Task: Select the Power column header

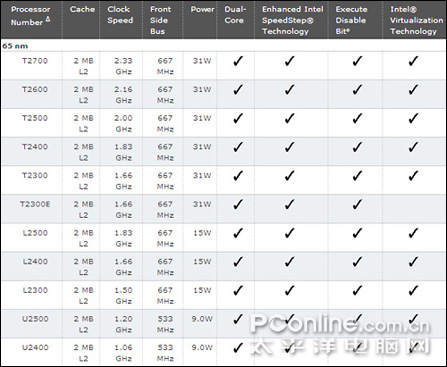Action: [202, 9]
